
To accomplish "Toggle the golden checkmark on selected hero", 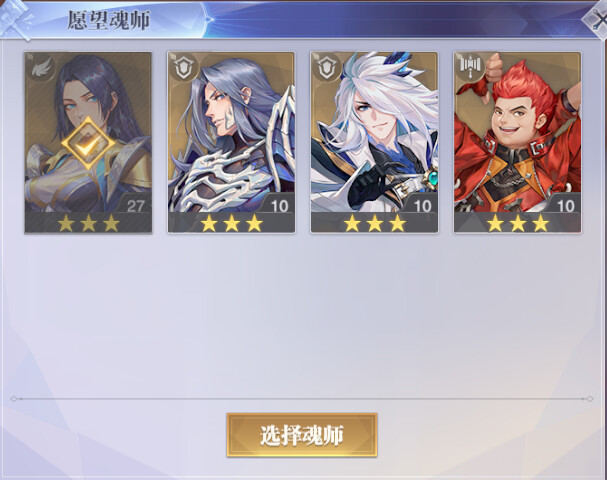I will coord(88,143).
